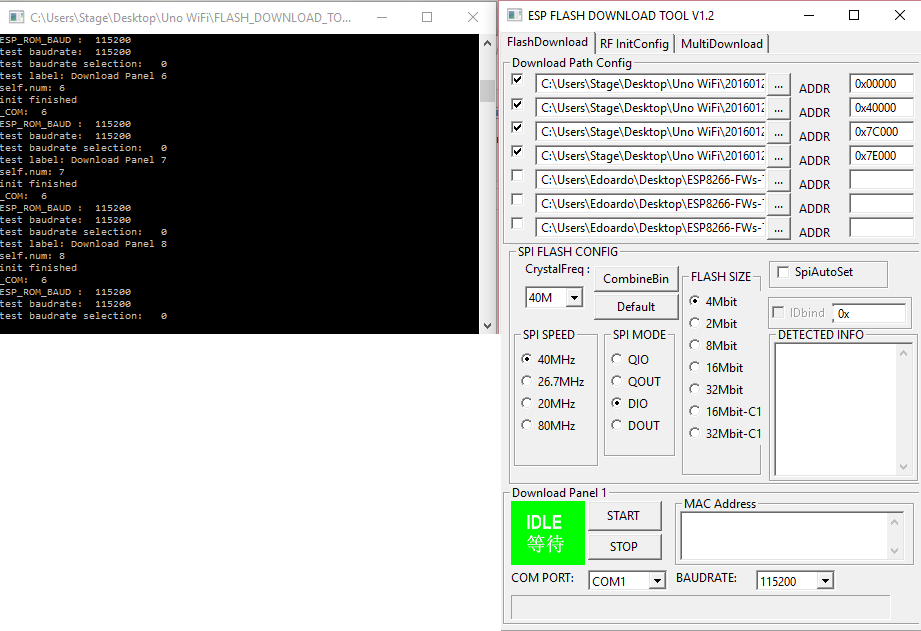Open the MultiDownload tab

pos(721,44)
